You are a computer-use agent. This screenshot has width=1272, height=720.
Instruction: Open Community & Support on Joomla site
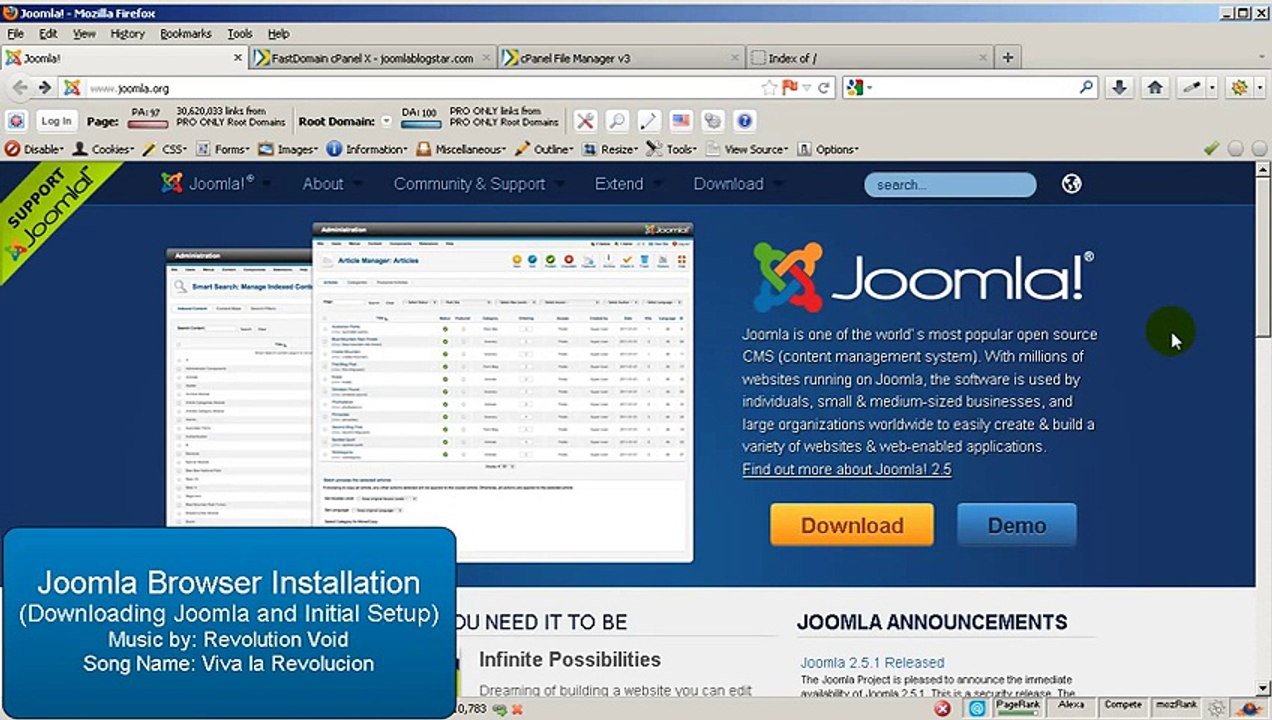tap(469, 184)
